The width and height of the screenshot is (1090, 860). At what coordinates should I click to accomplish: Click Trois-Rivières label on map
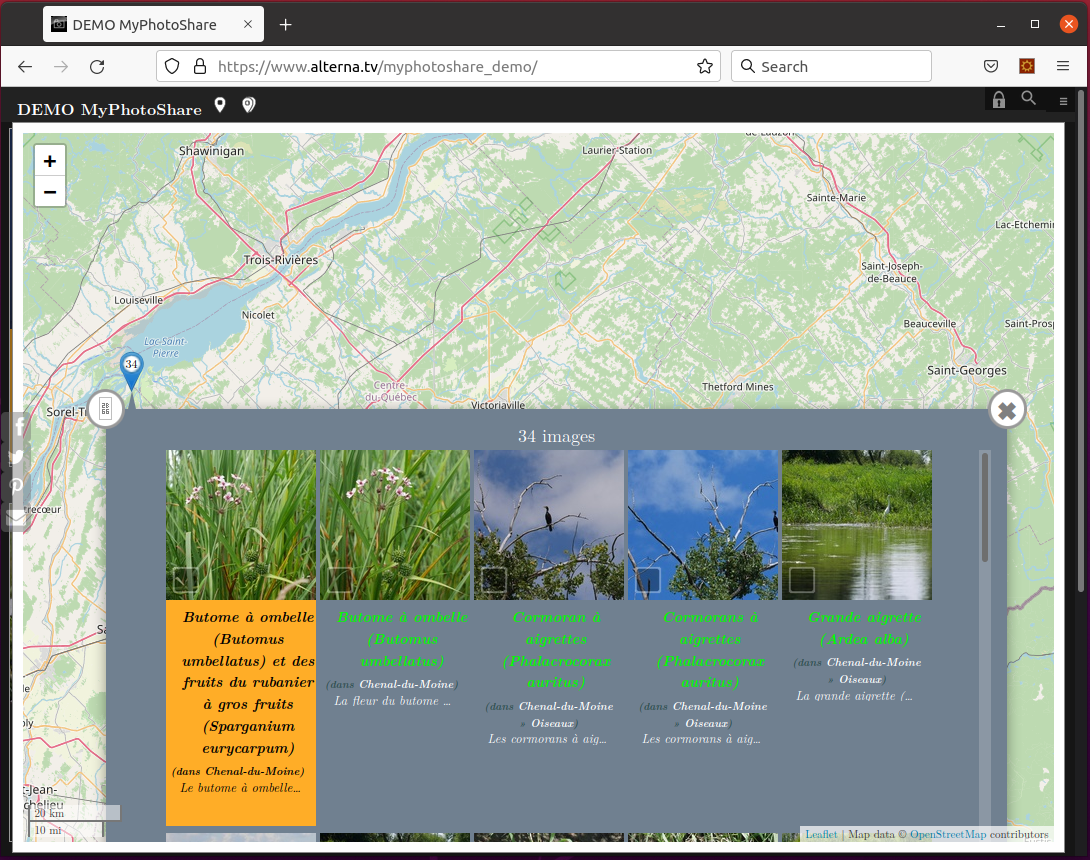[x=281, y=260]
